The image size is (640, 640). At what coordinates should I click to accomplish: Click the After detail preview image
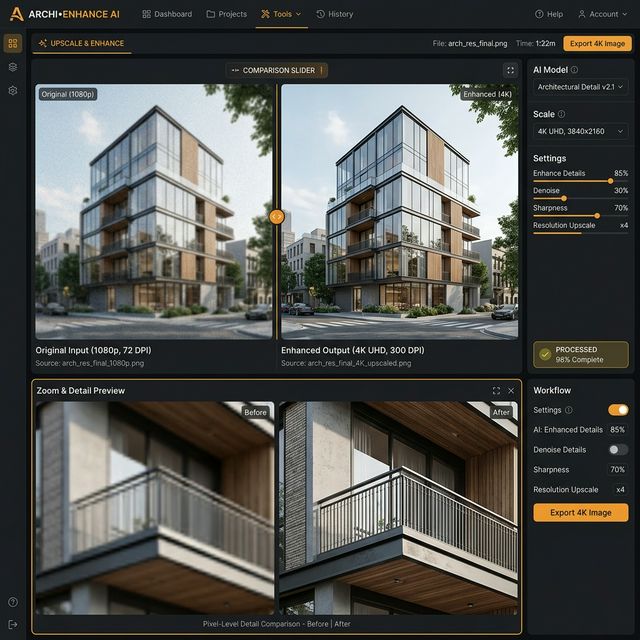(x=398, y=508)
